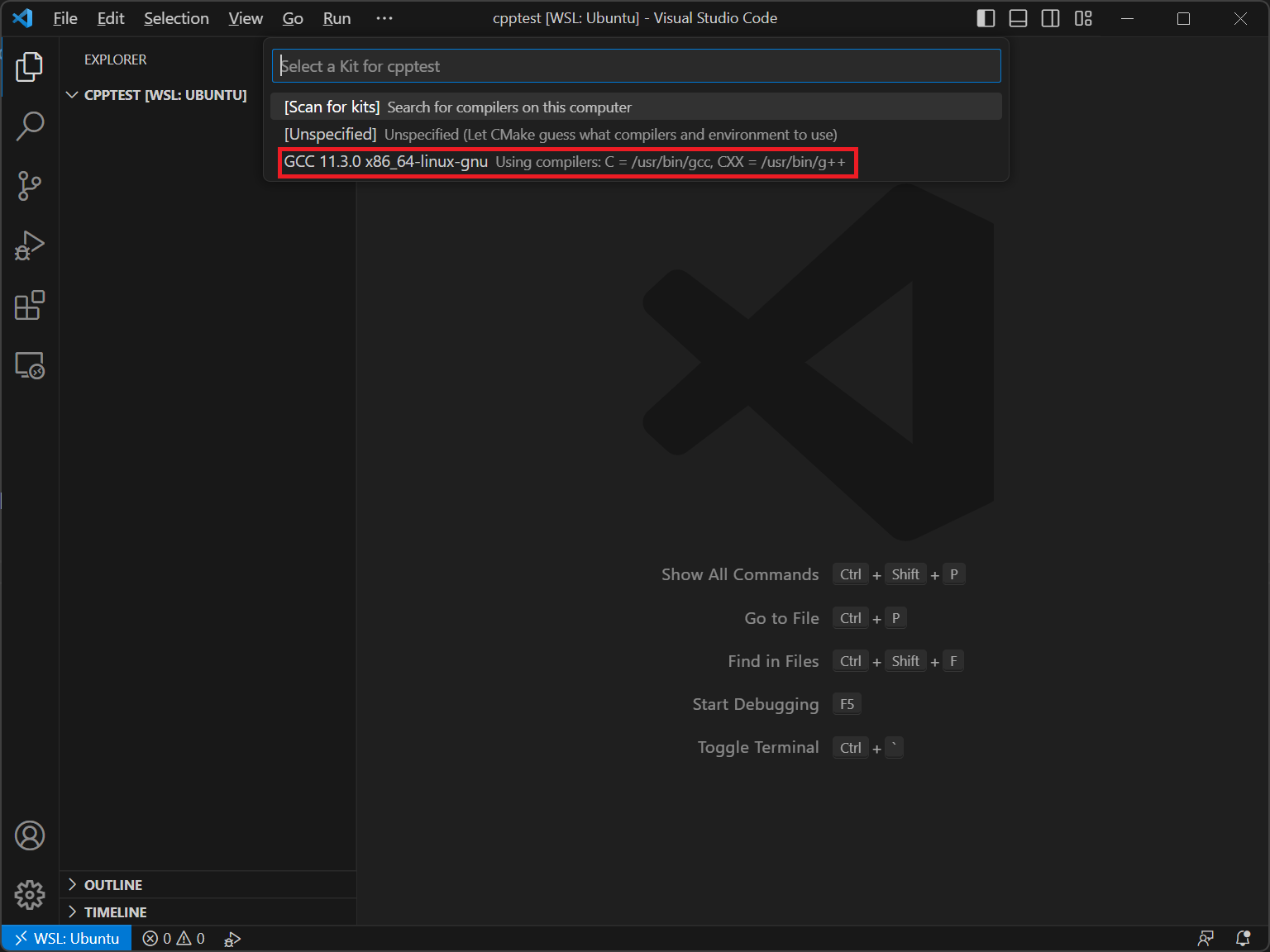The width and height of the screenshot is (1270, 952).
Task: Expand the TIMELINE section
Action: (x=115, y=912)
